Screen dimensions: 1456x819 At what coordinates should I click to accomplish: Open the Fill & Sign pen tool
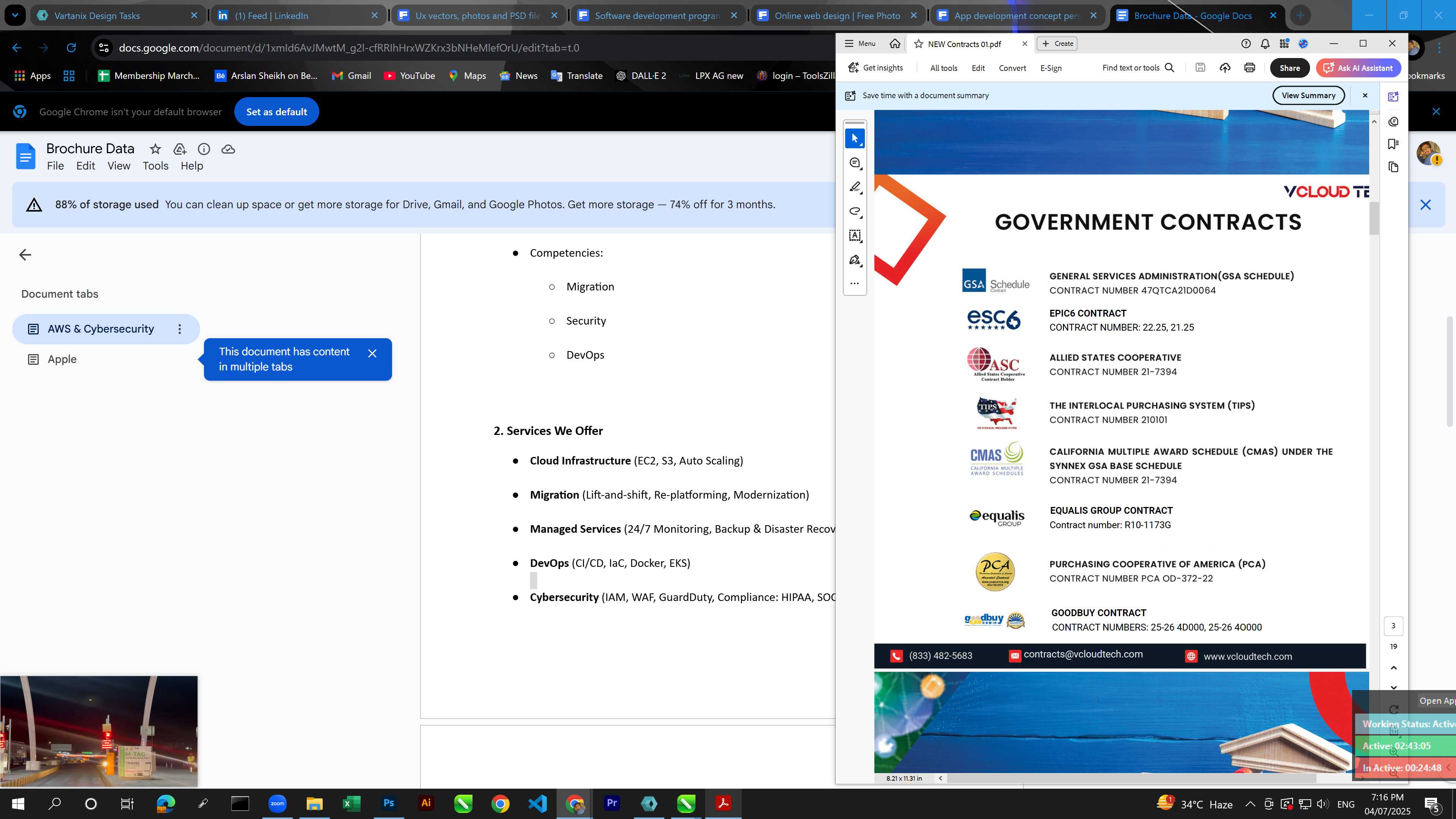[x=855, y=260]
